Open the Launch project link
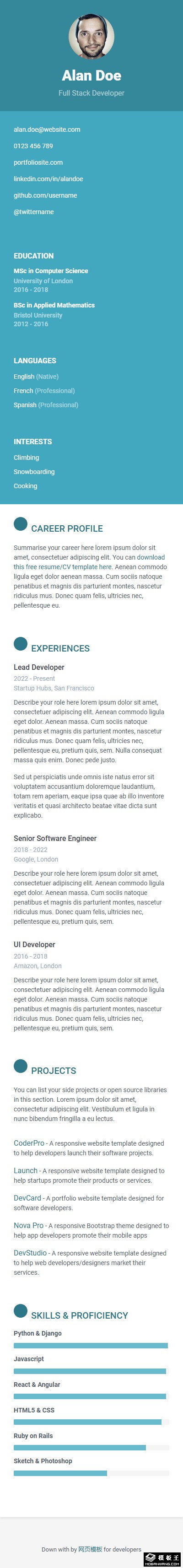Screen dimensions: 183x1568 (26, 1170)
